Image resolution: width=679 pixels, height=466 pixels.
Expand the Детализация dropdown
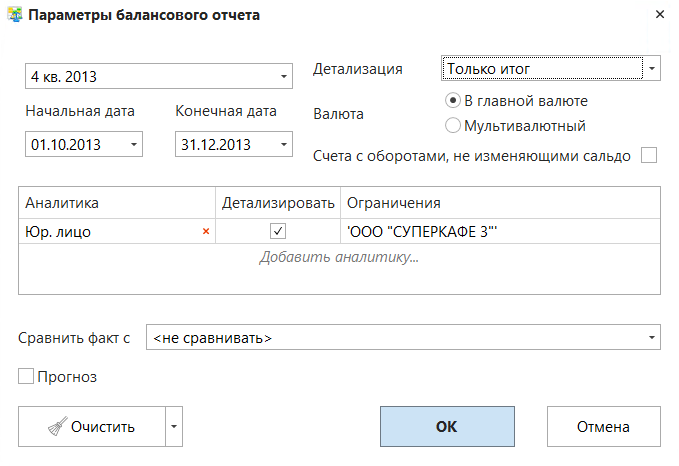click(652, 69)
